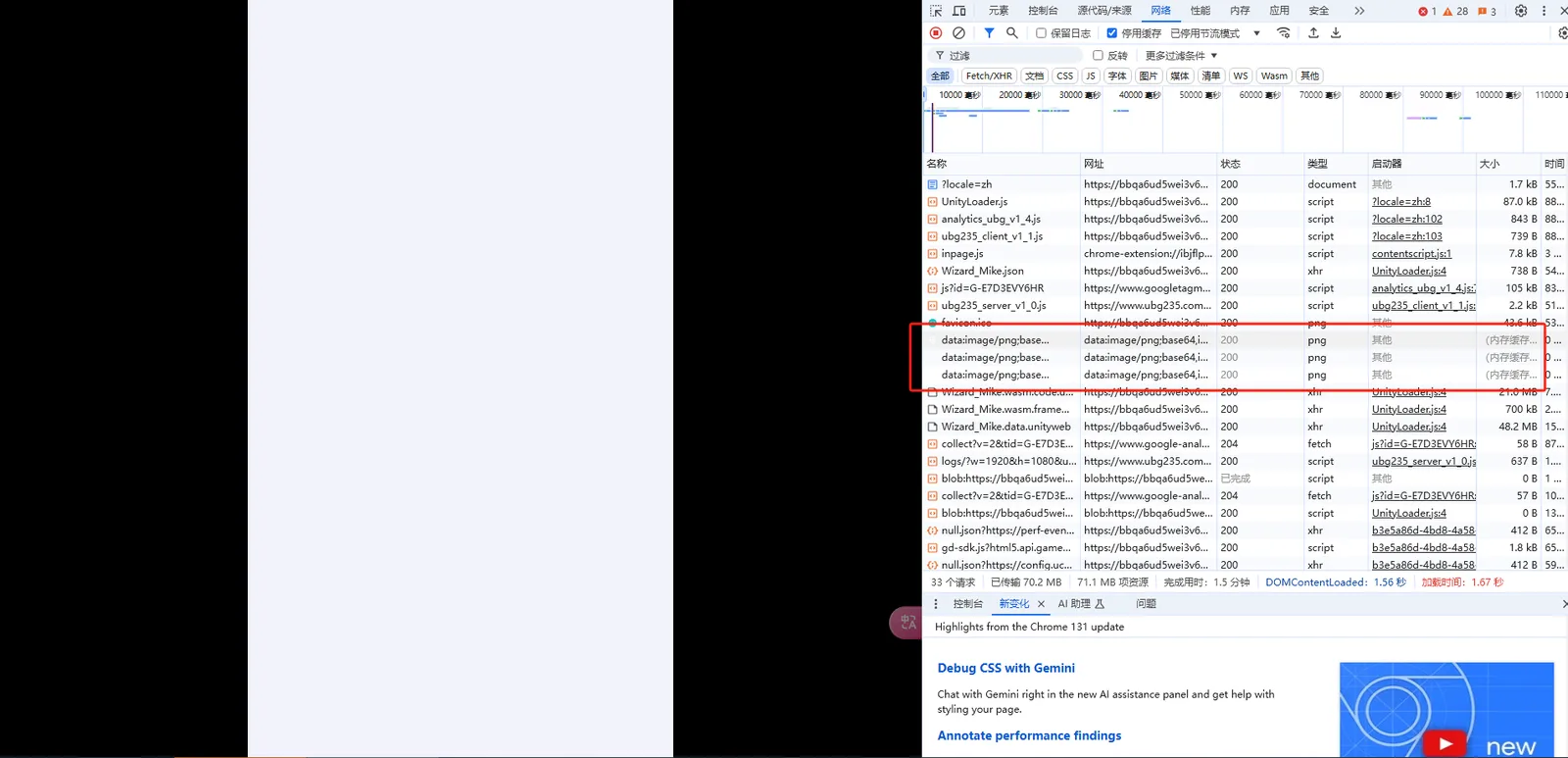Click the 30000 毫秒 timeline marker
The height and width of the screenshot is (758, 1568).
[1079, 95]
